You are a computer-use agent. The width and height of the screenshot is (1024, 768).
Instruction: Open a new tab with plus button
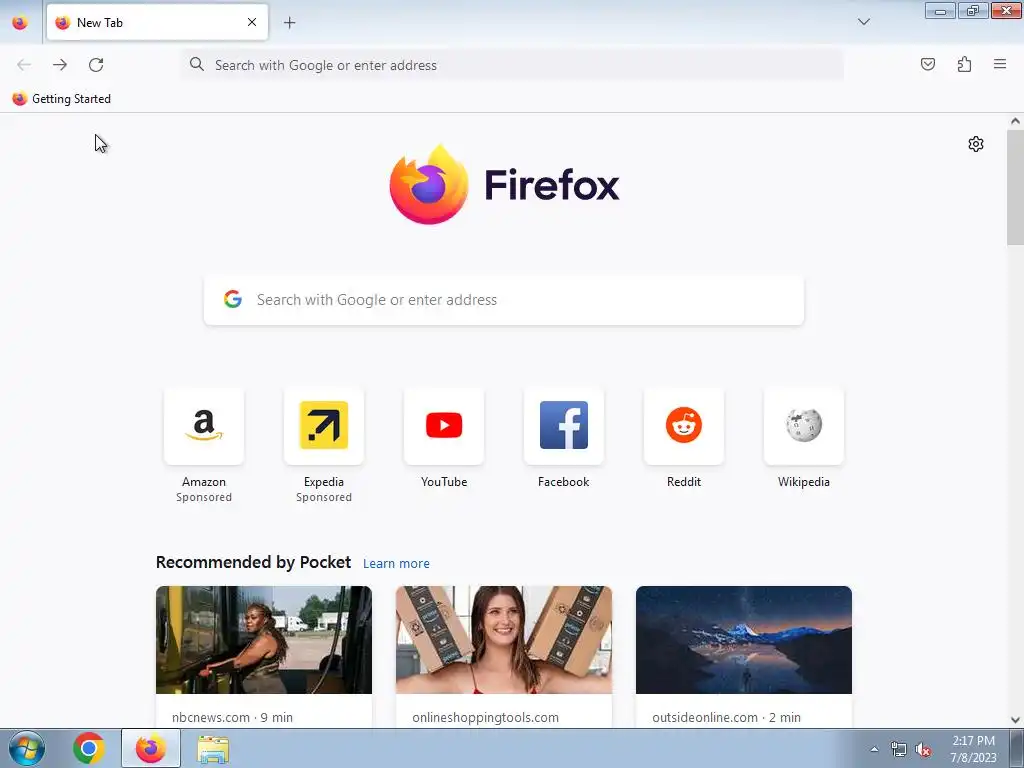pyautogui.click(x=289, y=22)
